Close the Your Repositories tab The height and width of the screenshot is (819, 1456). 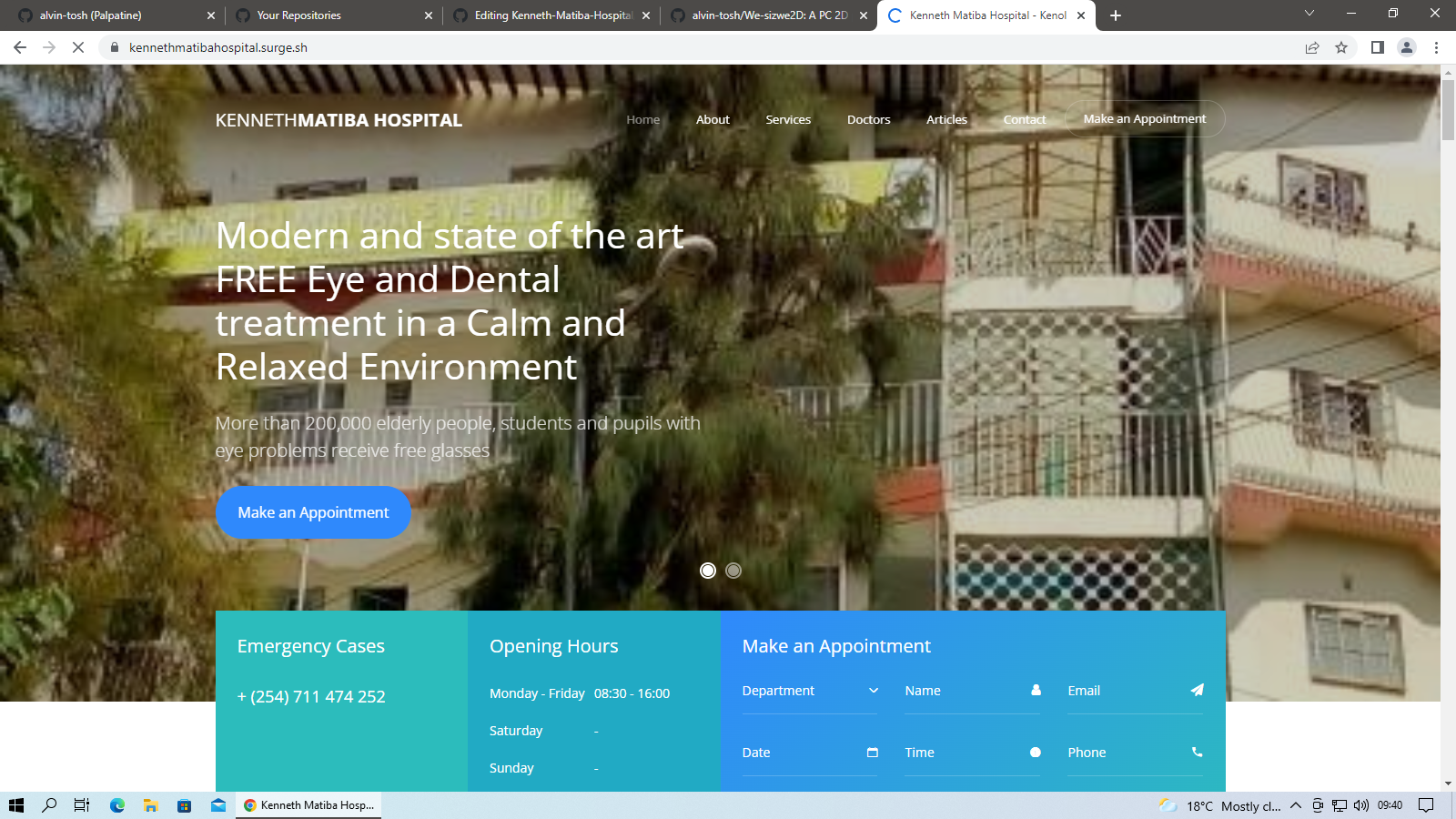(429, 15)
